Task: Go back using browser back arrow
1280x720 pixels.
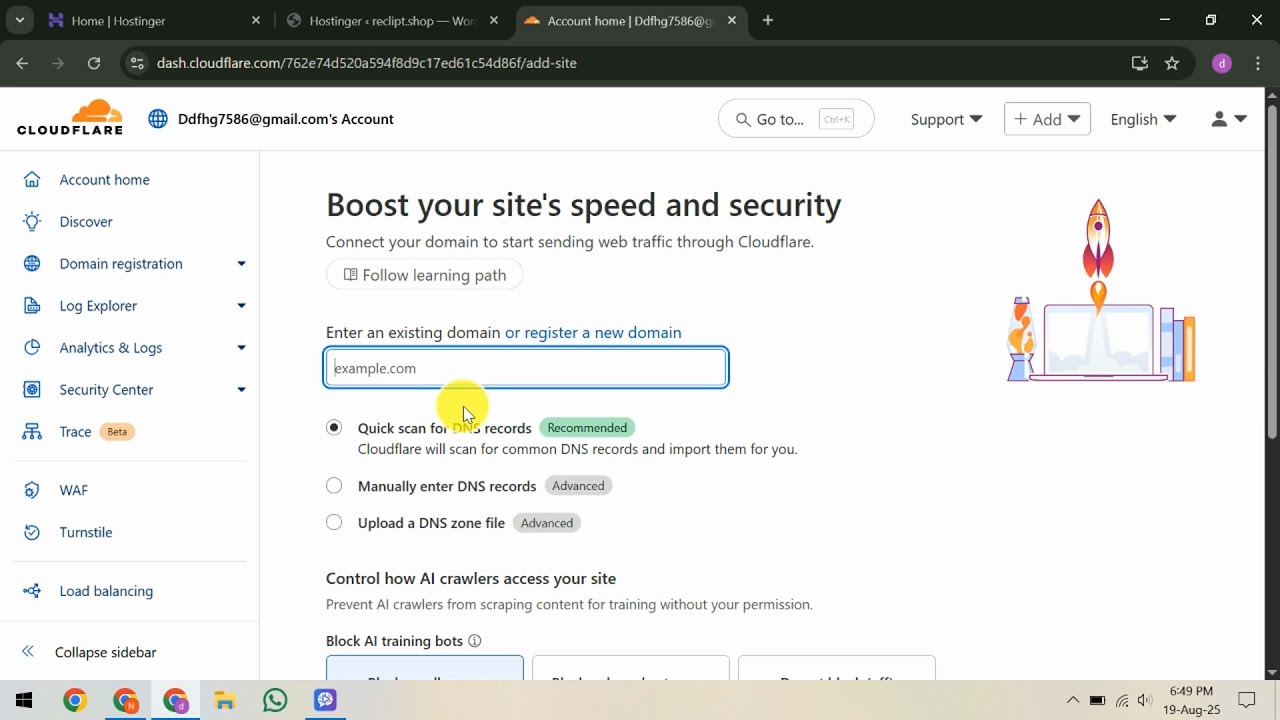Action: coord(22,63)
